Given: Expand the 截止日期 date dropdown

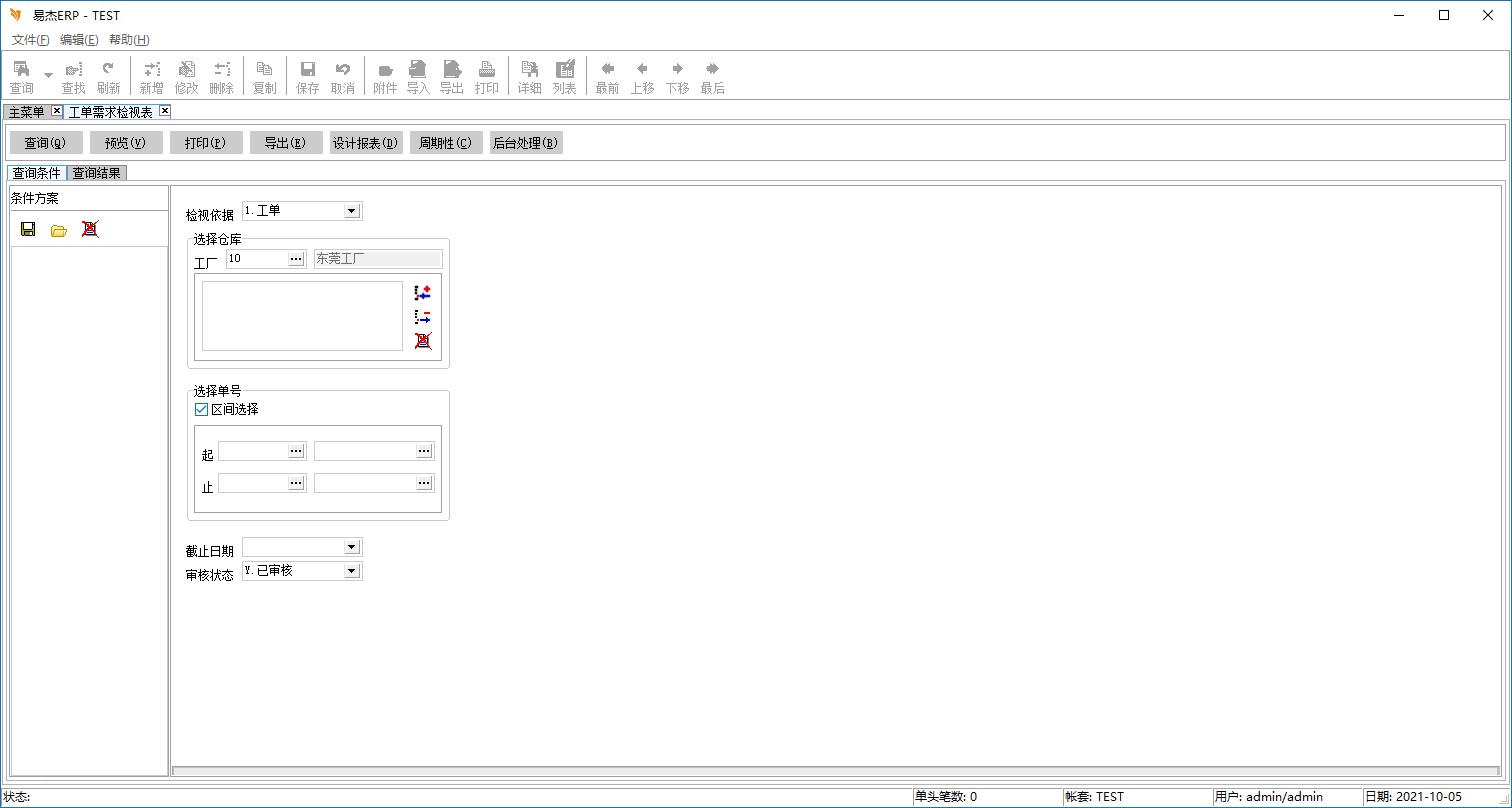Looking at the screenshot, I should [x=351, y=547].
